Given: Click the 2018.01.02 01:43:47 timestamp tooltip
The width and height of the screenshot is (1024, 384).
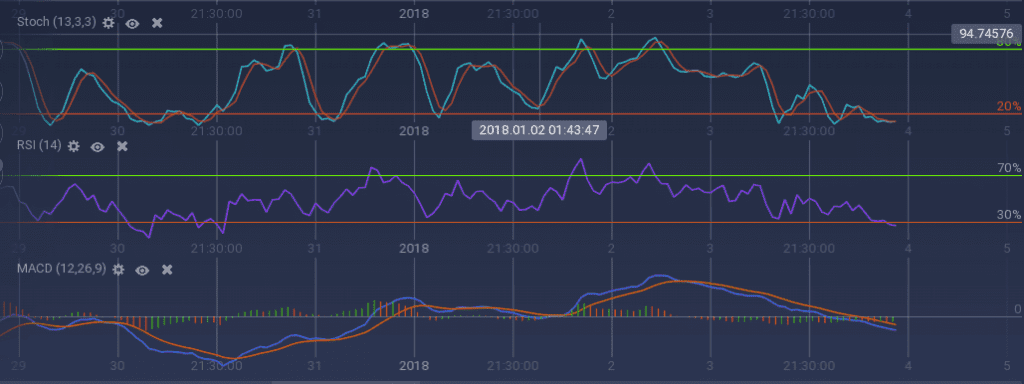Looking at the screenshot, I should click(x=539, y=129).
